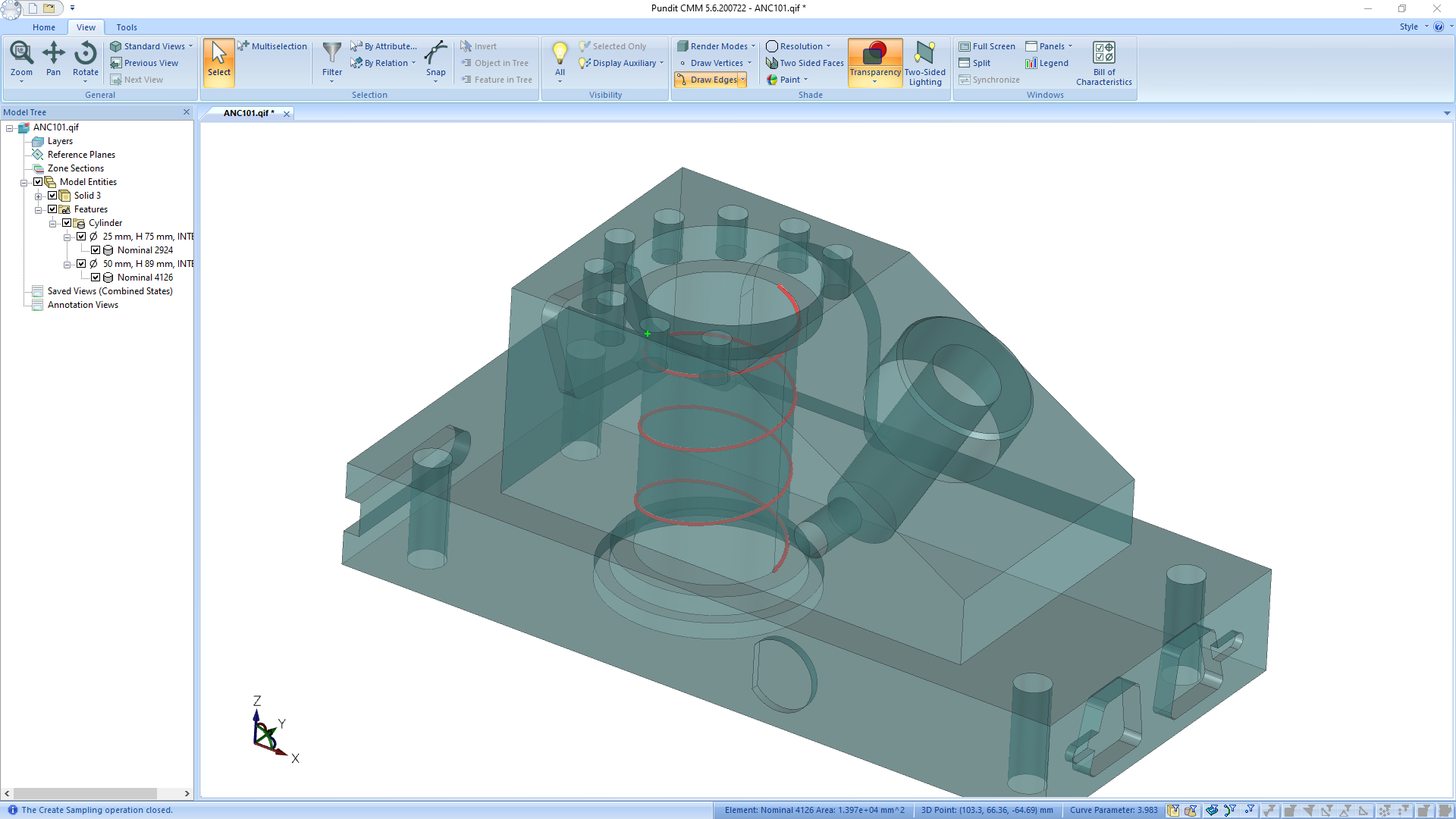The image size is (1456, 819).
Task: Open Paint dropdown menu
Action: point(787,80)
